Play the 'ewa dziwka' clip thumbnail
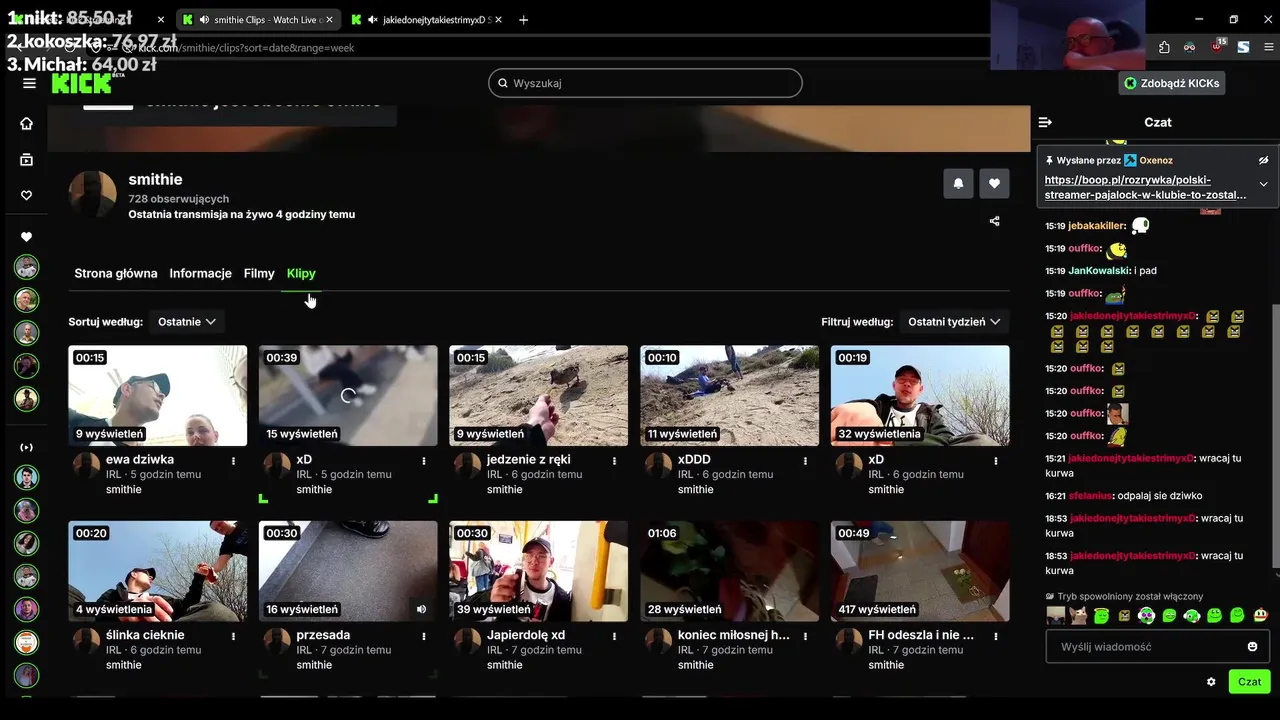1280x720 pixels. pos(158,396)
